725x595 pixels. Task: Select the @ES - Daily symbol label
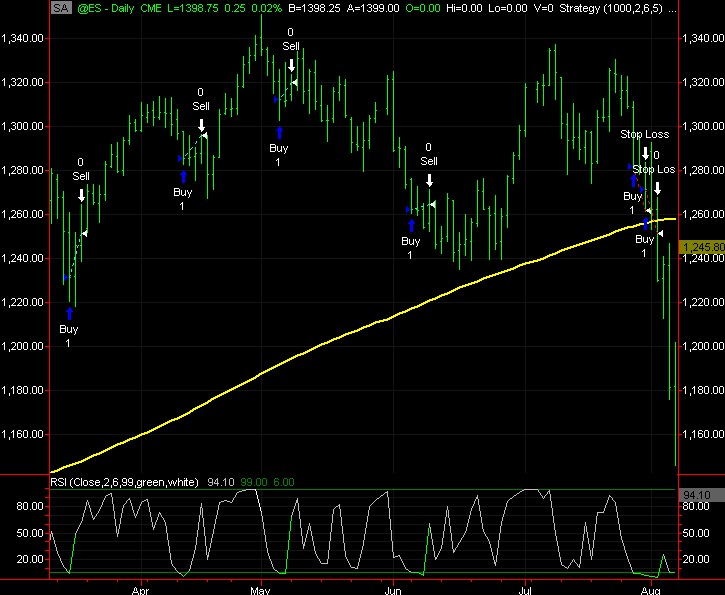[105, 8]
